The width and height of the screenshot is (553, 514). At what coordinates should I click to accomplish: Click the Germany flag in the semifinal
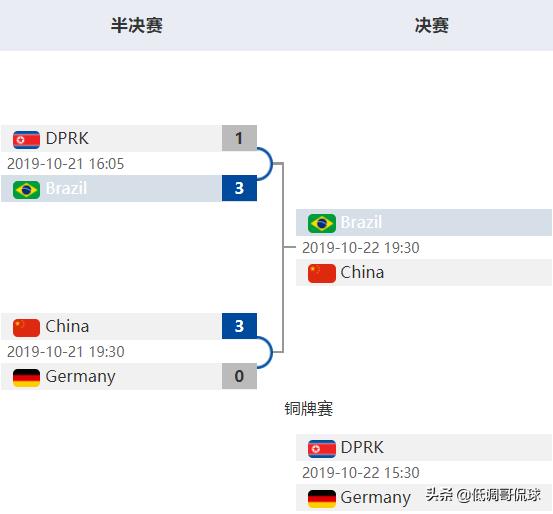[x=26, y=378]
